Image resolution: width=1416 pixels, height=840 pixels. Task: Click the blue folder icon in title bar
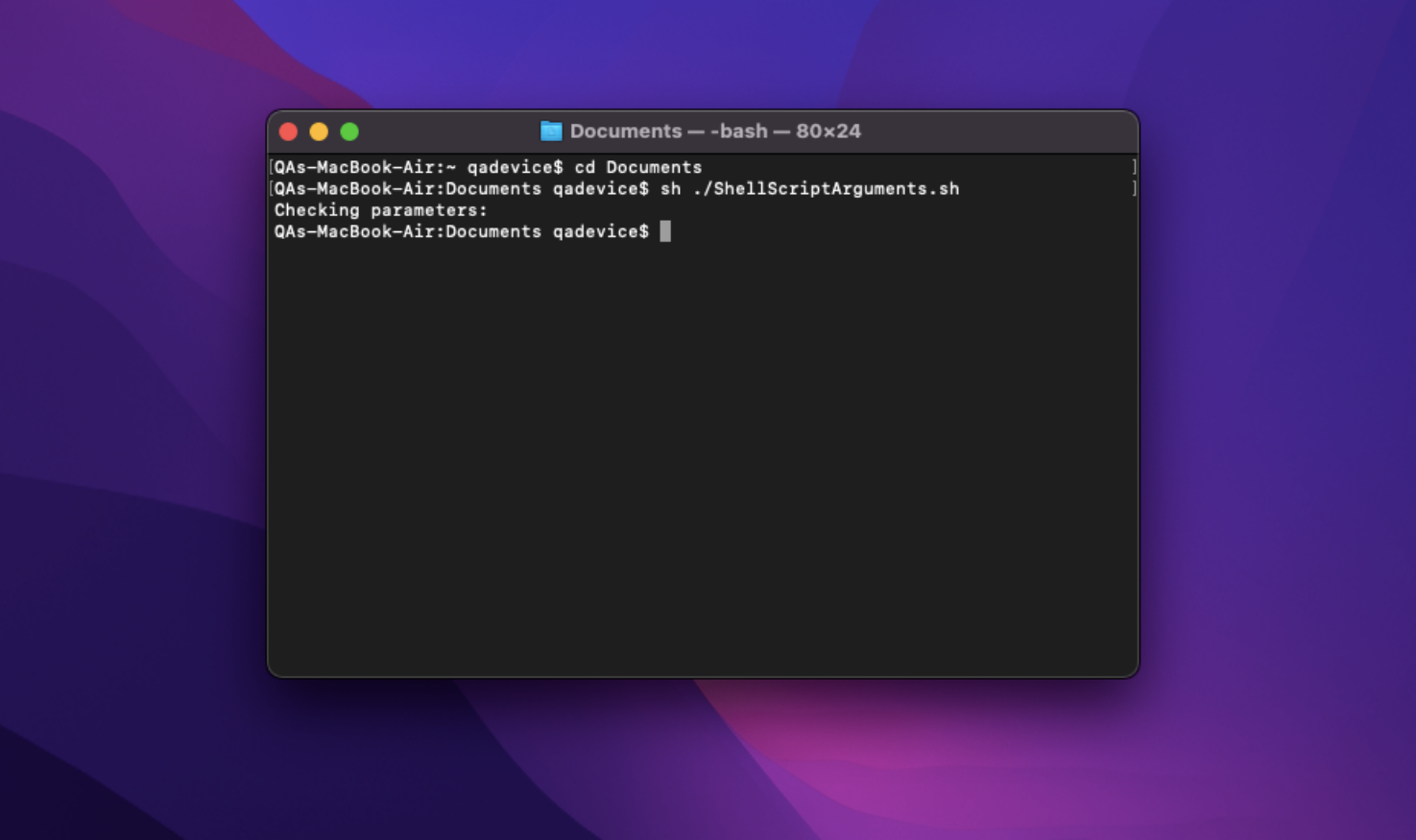click(553, 132)
